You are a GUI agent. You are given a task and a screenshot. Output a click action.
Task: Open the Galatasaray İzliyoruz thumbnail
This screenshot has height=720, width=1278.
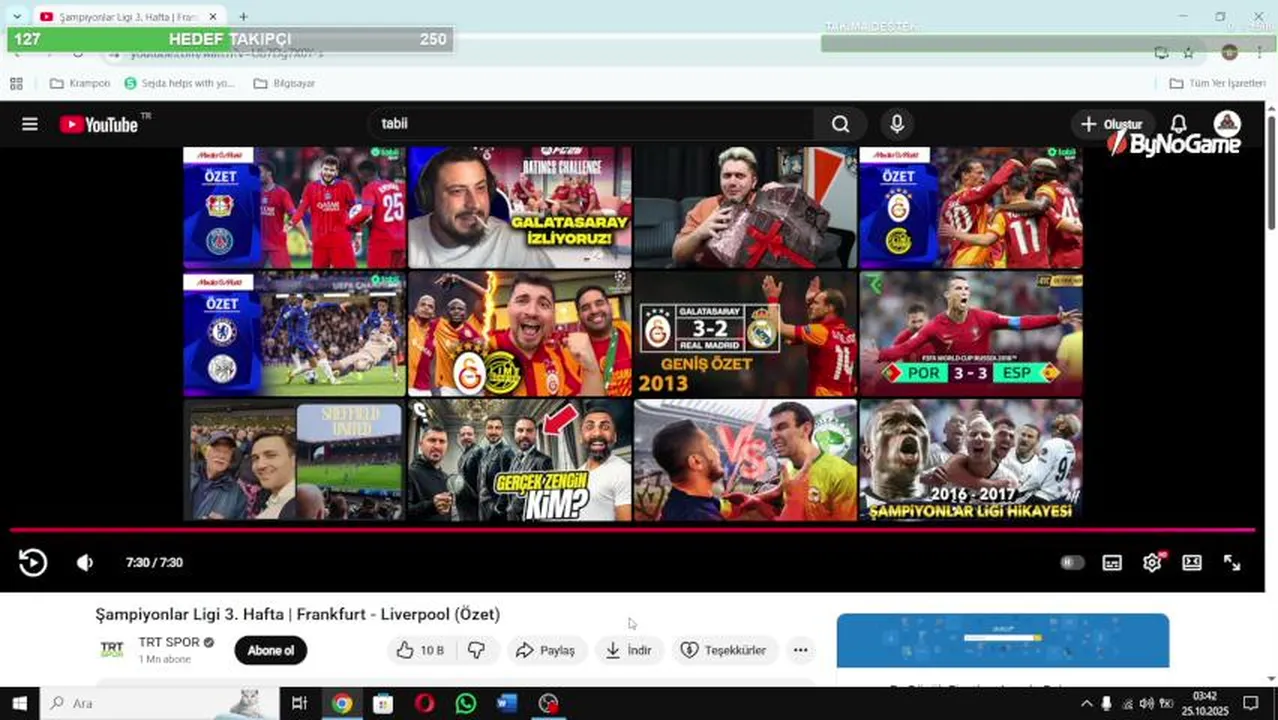pyautogui.click(x=520, y=207)
